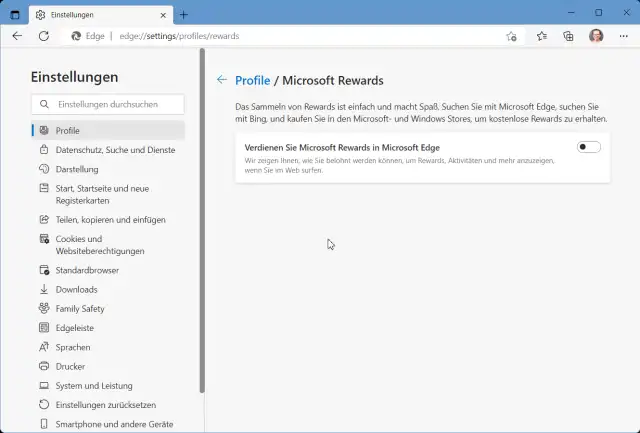Screen dimensions: 640x433
Task: Select Sprachen in settings sidebar
Action: pyautogui.click(x=108, y=347)
